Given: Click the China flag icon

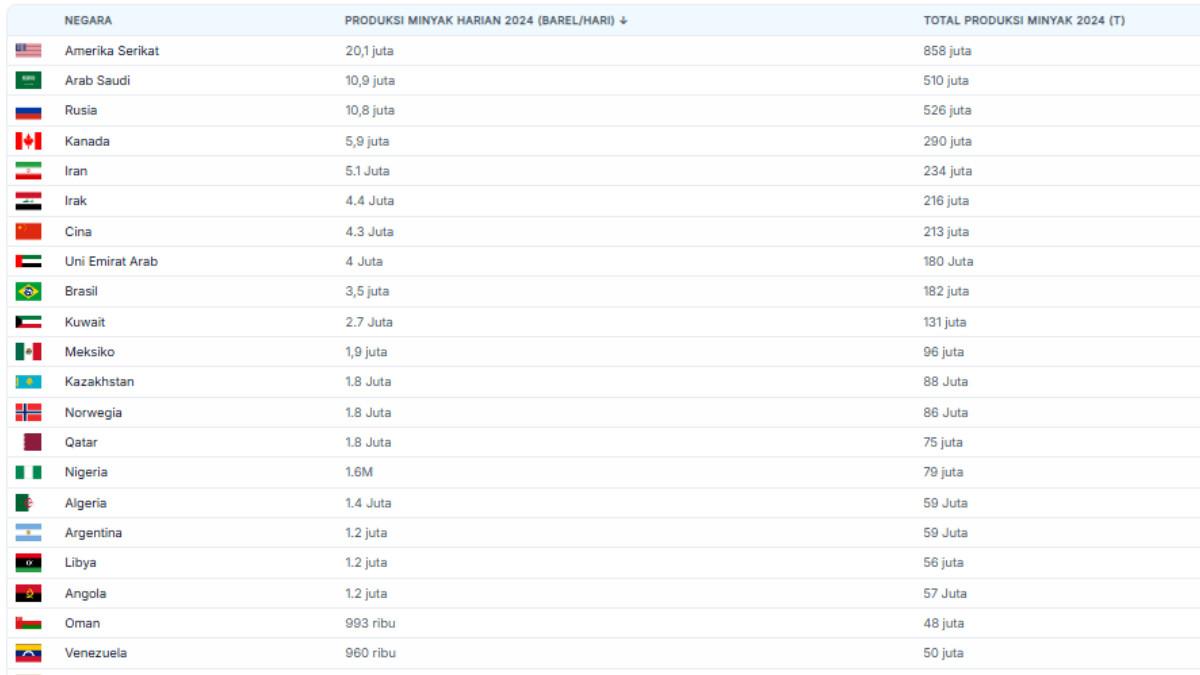Looking at the screenshot, I should click(x=28, y=231).
